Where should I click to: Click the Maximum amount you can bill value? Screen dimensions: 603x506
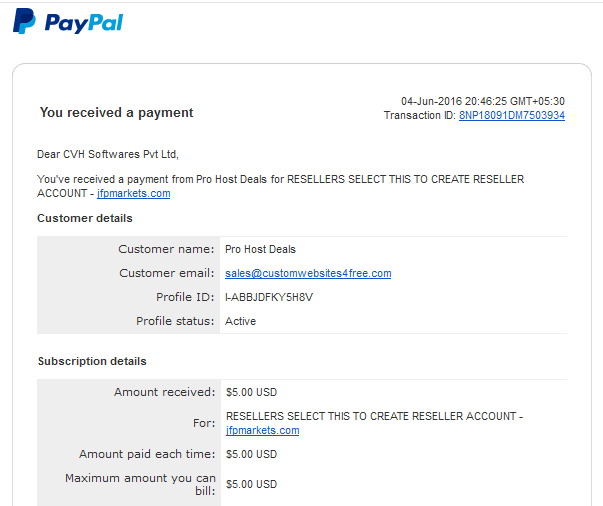tap(252, 485)
